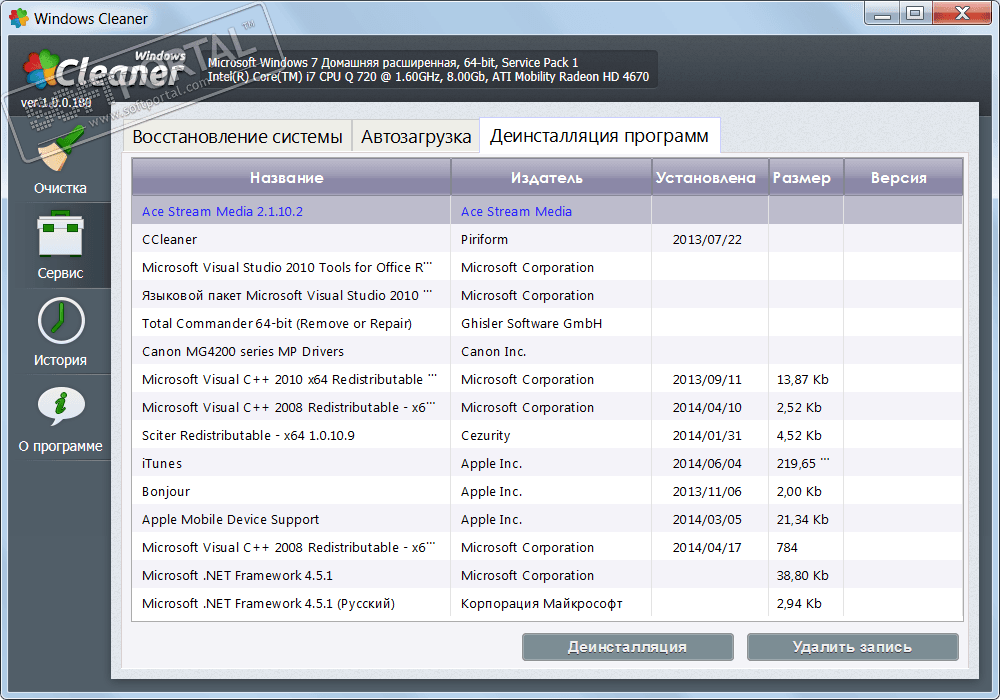Click the title bar app icon
The height and width of the screenshot is (700, 1000).
19,18
